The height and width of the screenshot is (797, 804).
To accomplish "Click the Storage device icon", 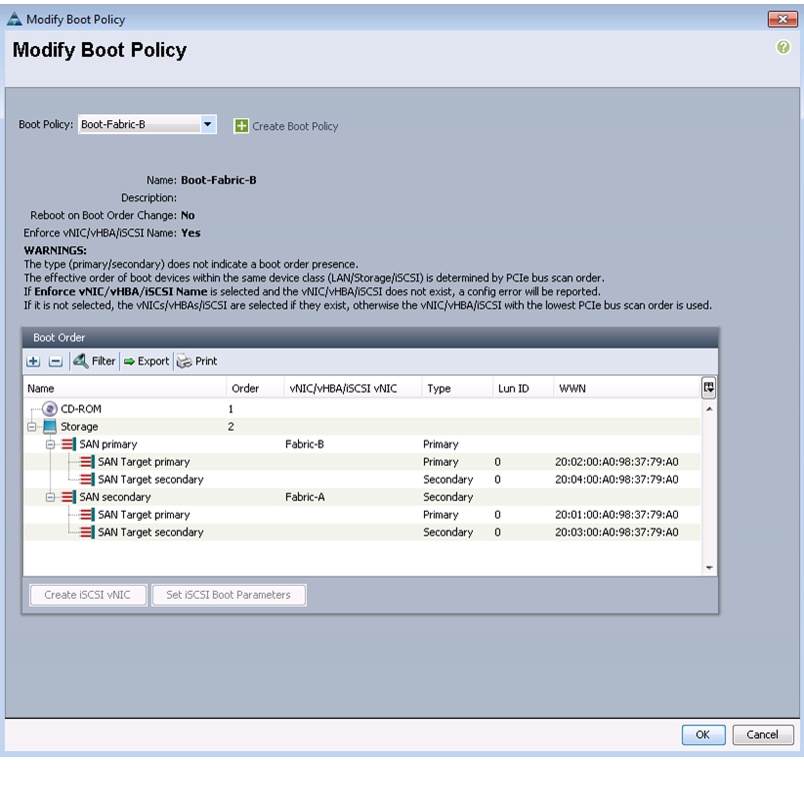I will tap(50, 426).
